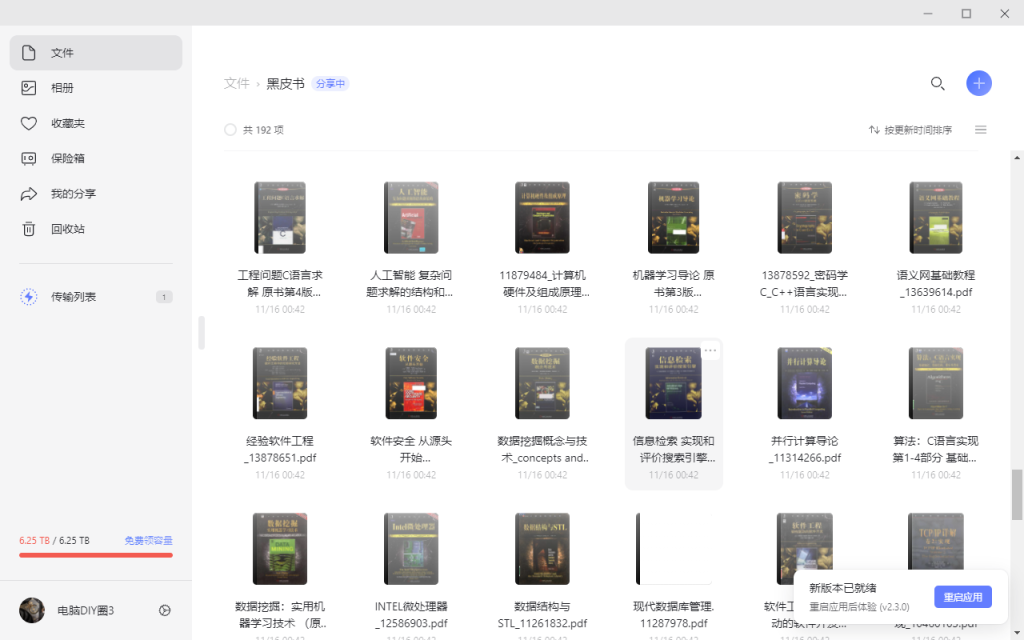This screenshot has width=1024, height=640.
Task: Open thumbnail of 人工智能 复杂问题求解 book
Action: click(411, 217)
